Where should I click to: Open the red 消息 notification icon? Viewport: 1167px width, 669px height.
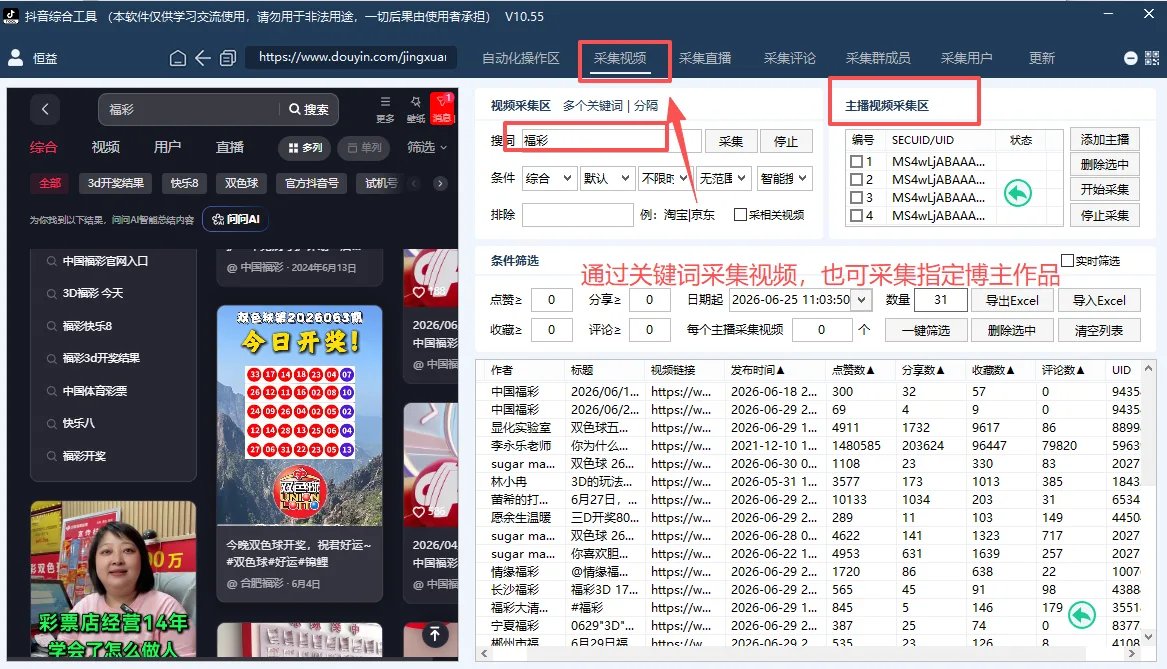coord(443,108)
